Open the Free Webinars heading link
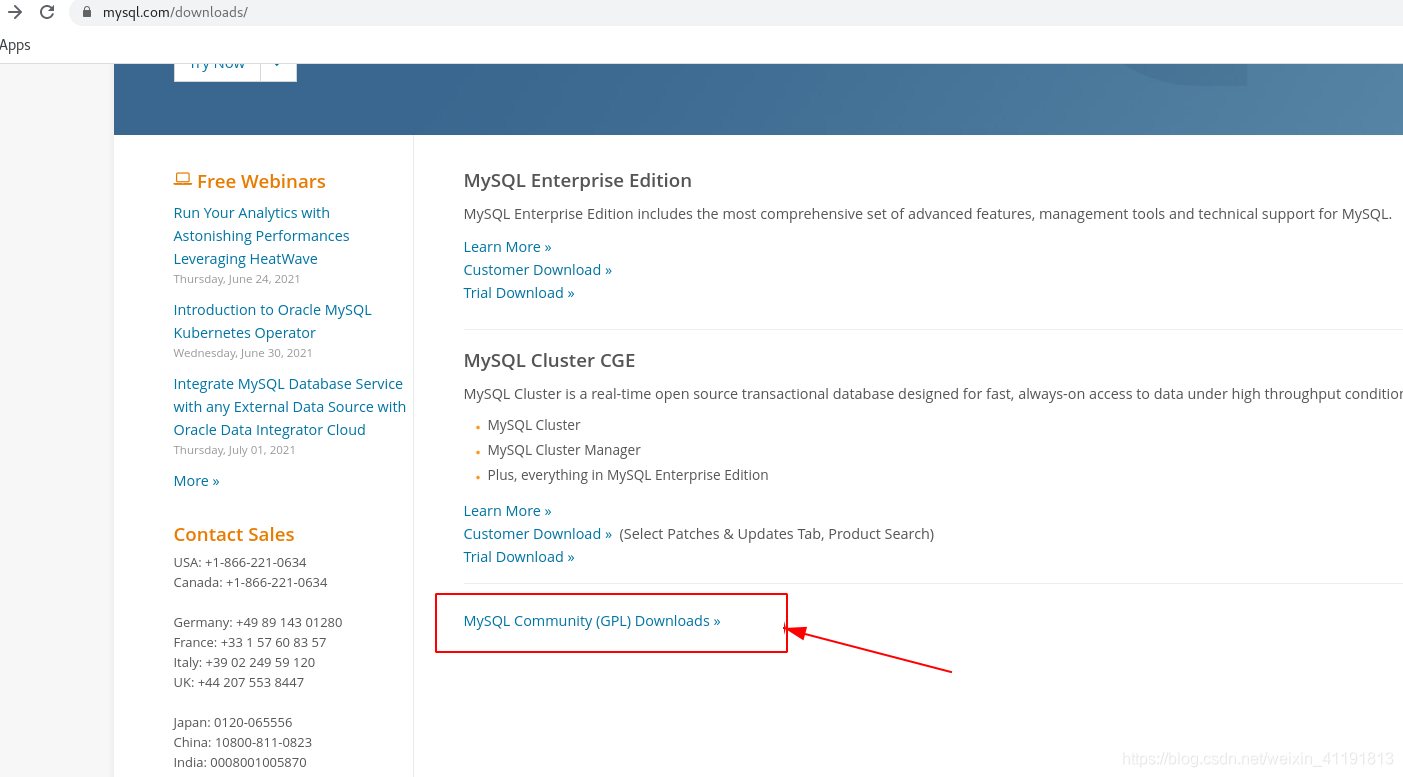This screenshot has width=1403, height=777. 261,181
